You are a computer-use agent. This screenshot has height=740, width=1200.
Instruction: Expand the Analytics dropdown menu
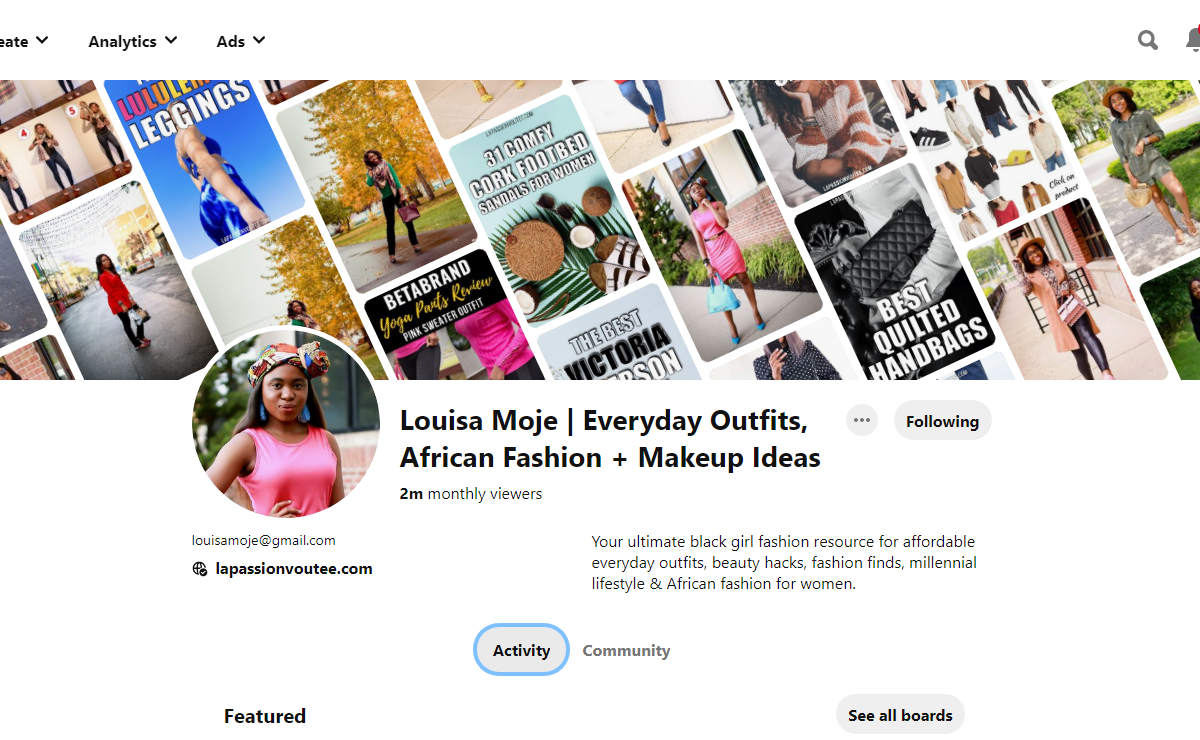[x=132, y=41]
